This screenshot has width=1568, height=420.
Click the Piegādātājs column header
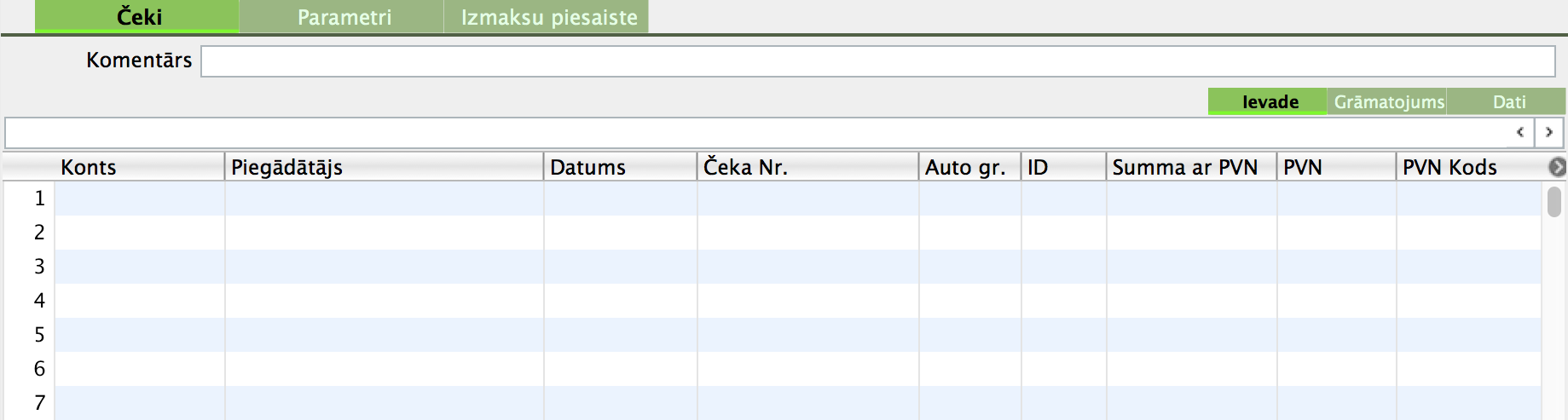point(384,168)
